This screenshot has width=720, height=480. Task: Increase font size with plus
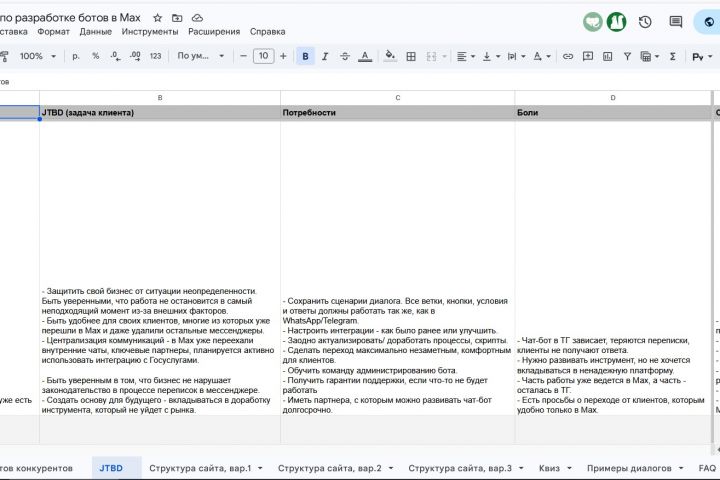(x=283, y=56)
